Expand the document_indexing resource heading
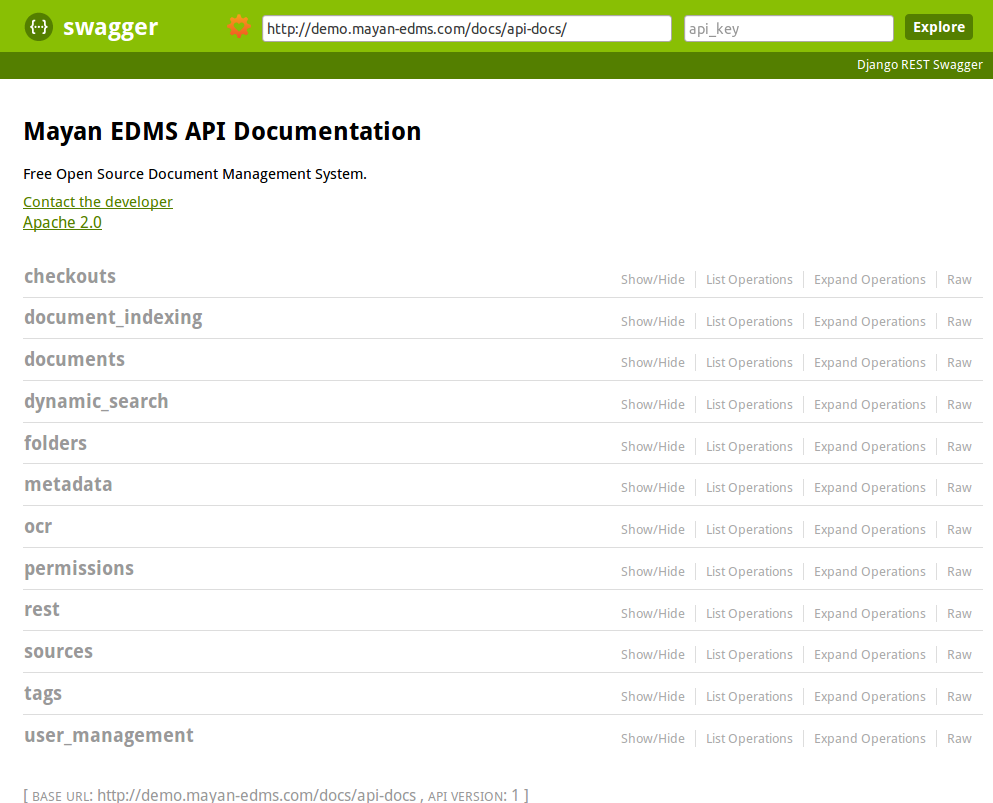Screen dimensions: 993x803 click(x=113, y=318)
